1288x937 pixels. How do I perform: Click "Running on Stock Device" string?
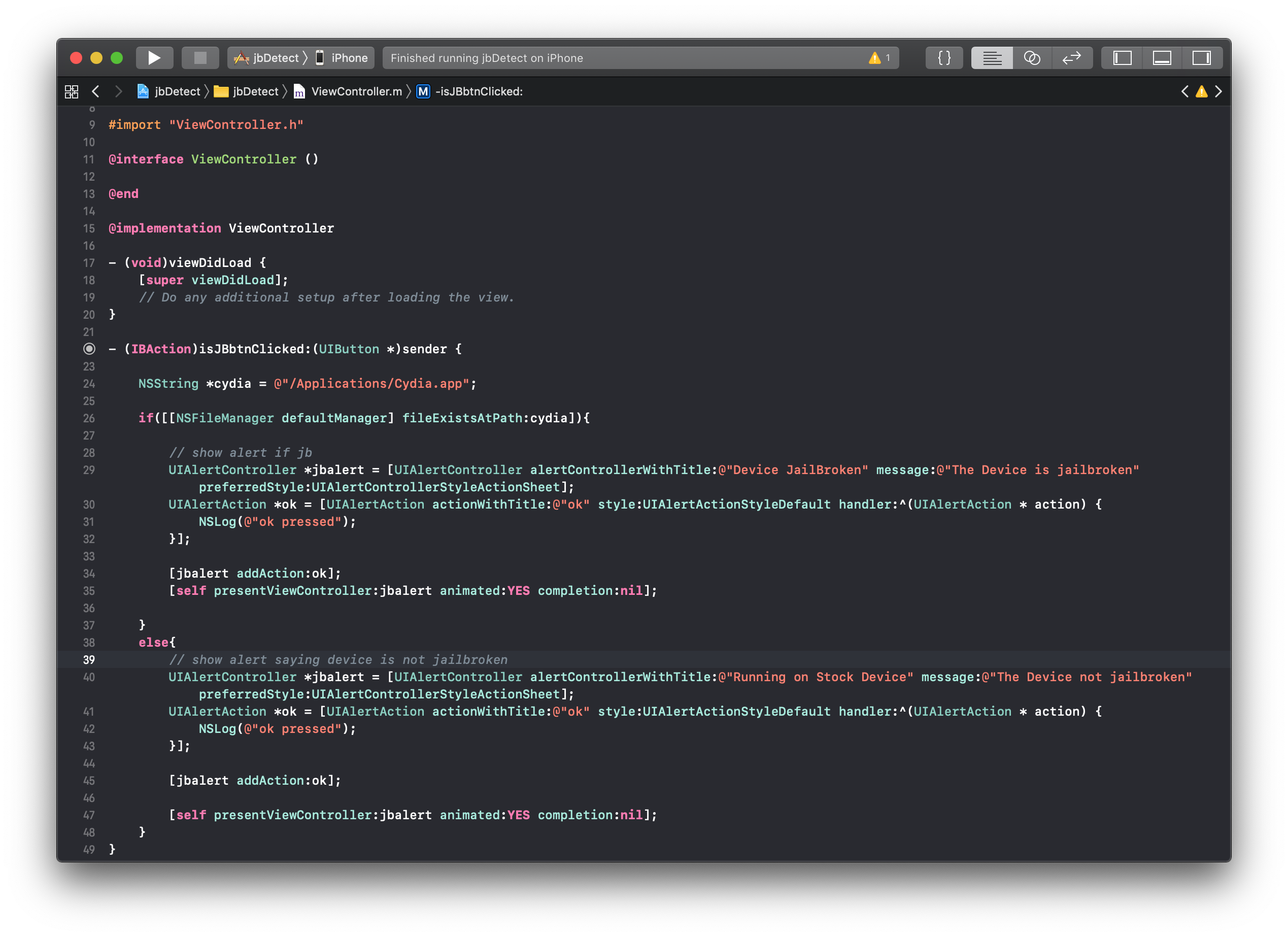[x=816, y=677]
